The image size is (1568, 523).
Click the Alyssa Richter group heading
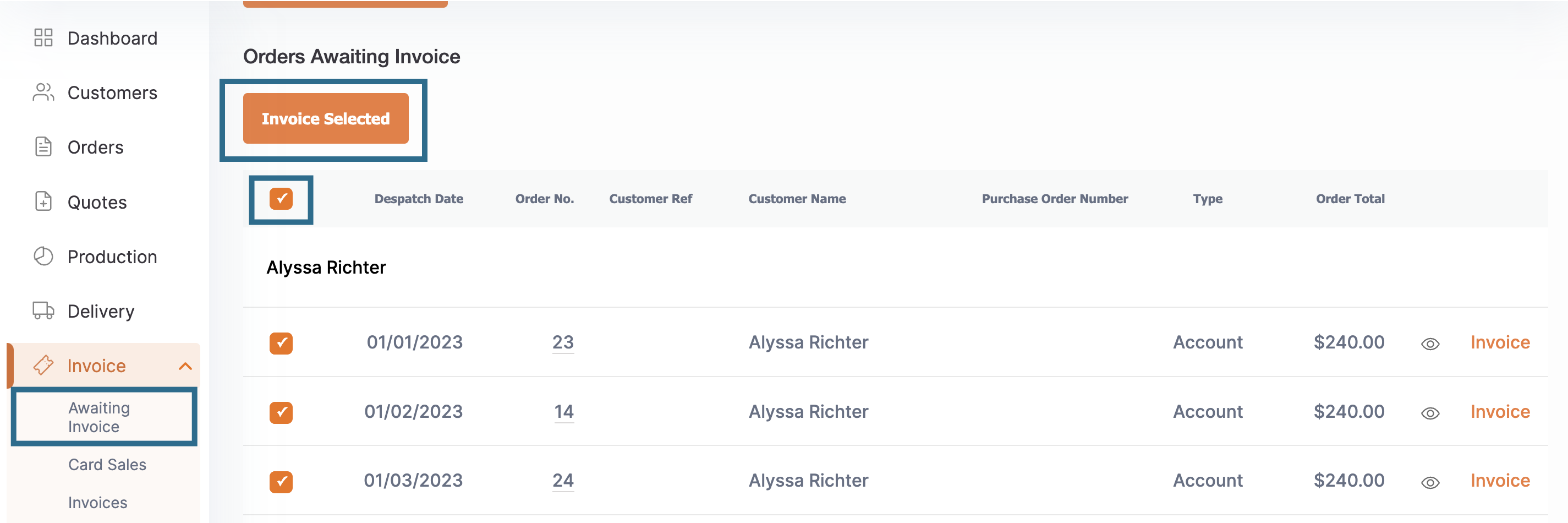point(326,268)
